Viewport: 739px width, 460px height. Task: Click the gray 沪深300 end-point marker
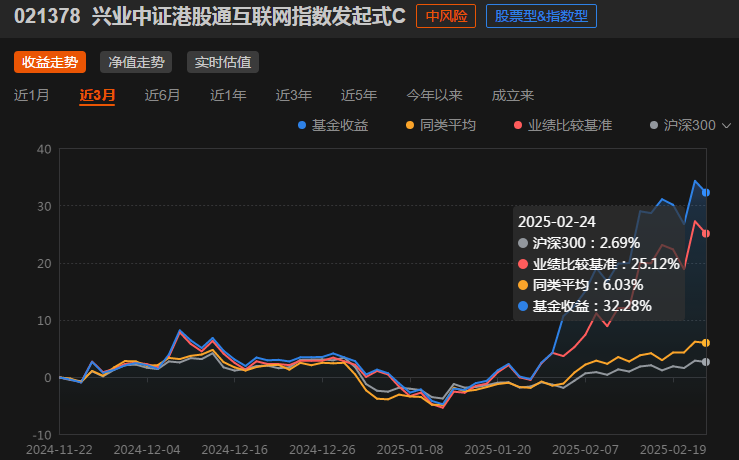pyautogui.click(x=706, y=362)
